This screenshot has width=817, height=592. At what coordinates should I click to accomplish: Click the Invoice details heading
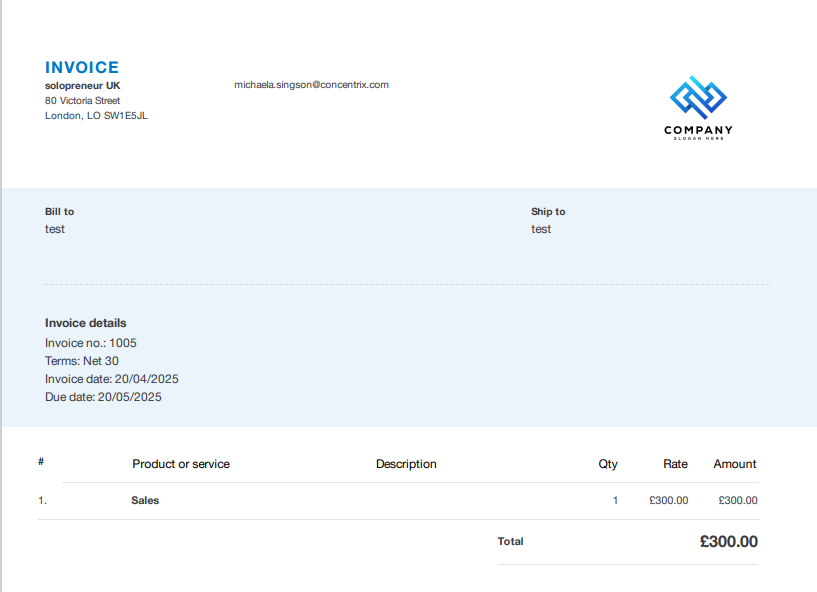[x=85, y=323]
